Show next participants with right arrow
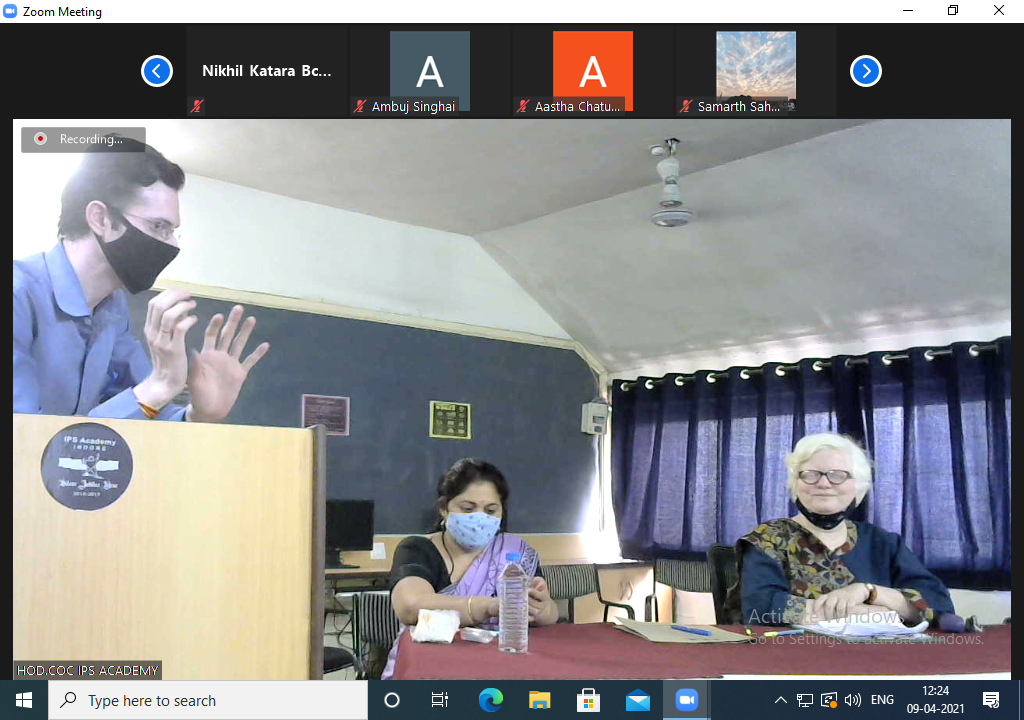This screenshot has height=720, width=1024. pyautogui.click(x=865, y=71)
